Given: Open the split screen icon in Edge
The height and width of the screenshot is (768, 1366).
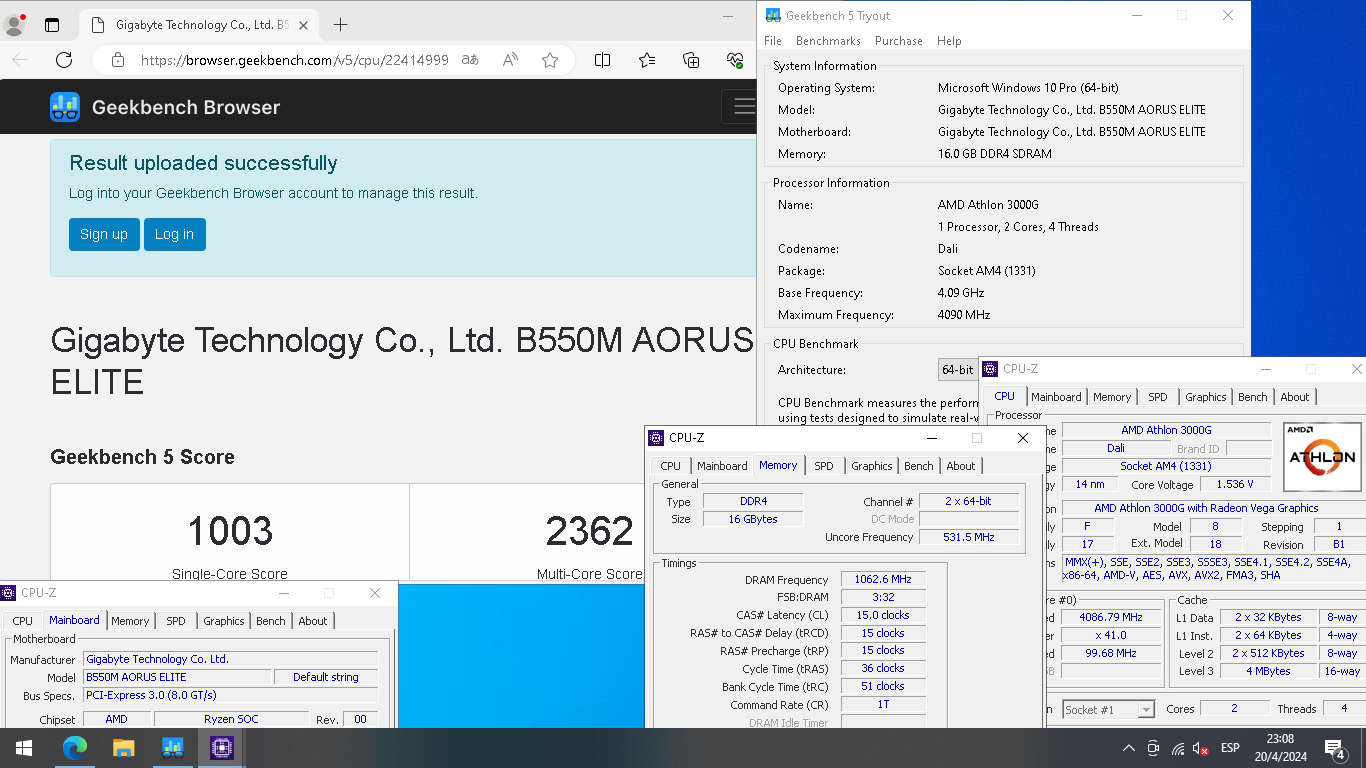Looking at the screenshot, I should pyautogui.click(x=602, y=60).
